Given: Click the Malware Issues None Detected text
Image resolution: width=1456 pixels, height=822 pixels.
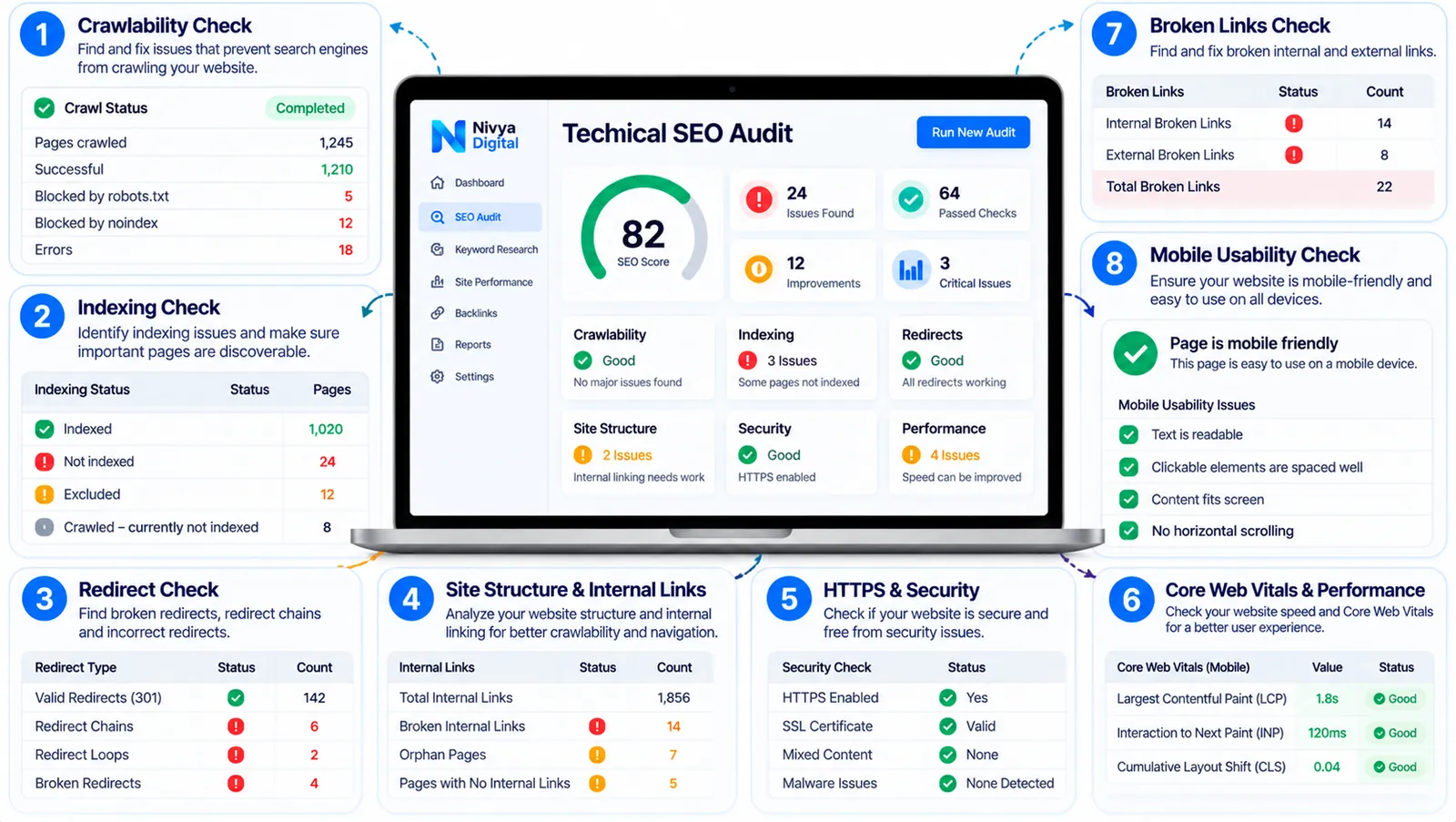Looking at the screenshot, I should 1009,783.
